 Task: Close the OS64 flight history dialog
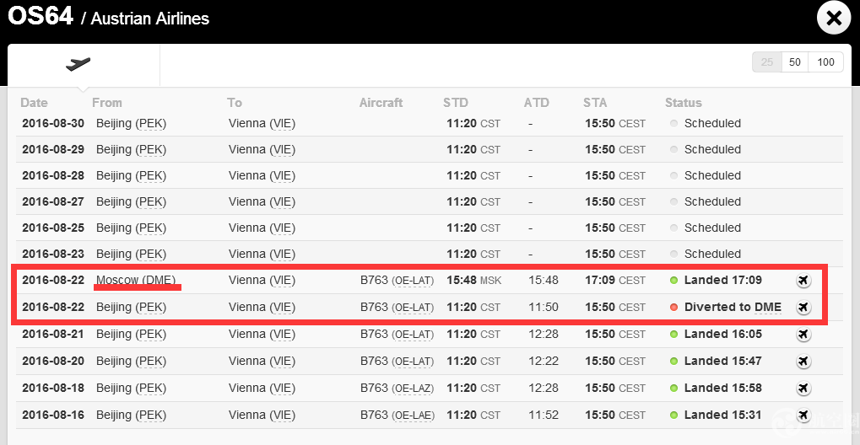(x=834, y=19)
